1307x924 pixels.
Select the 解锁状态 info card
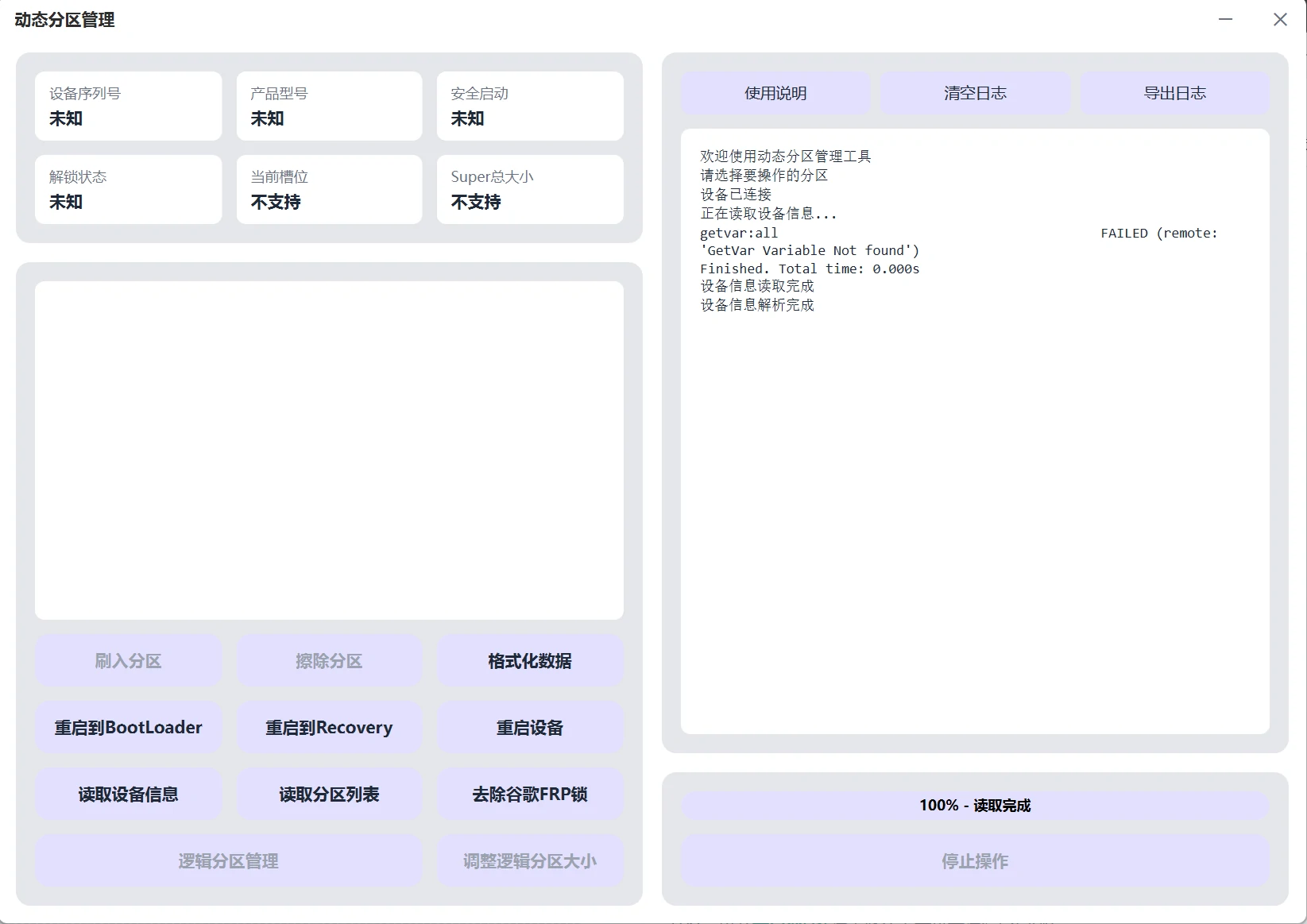128,189
